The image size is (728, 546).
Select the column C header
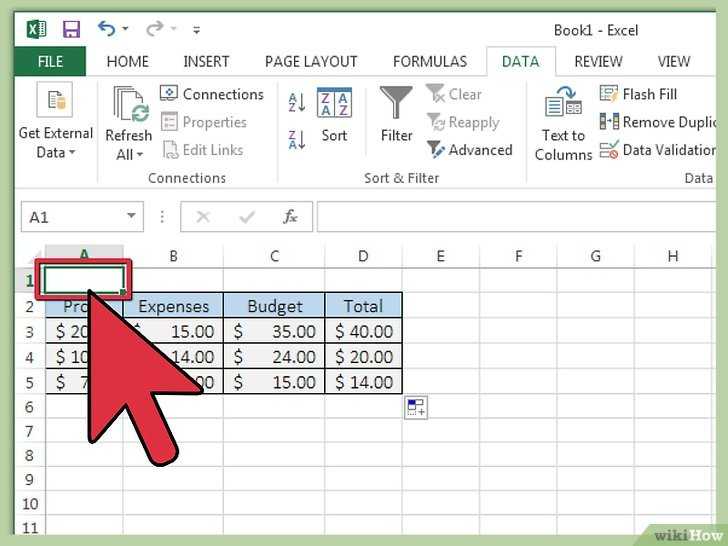coord(274,256)
